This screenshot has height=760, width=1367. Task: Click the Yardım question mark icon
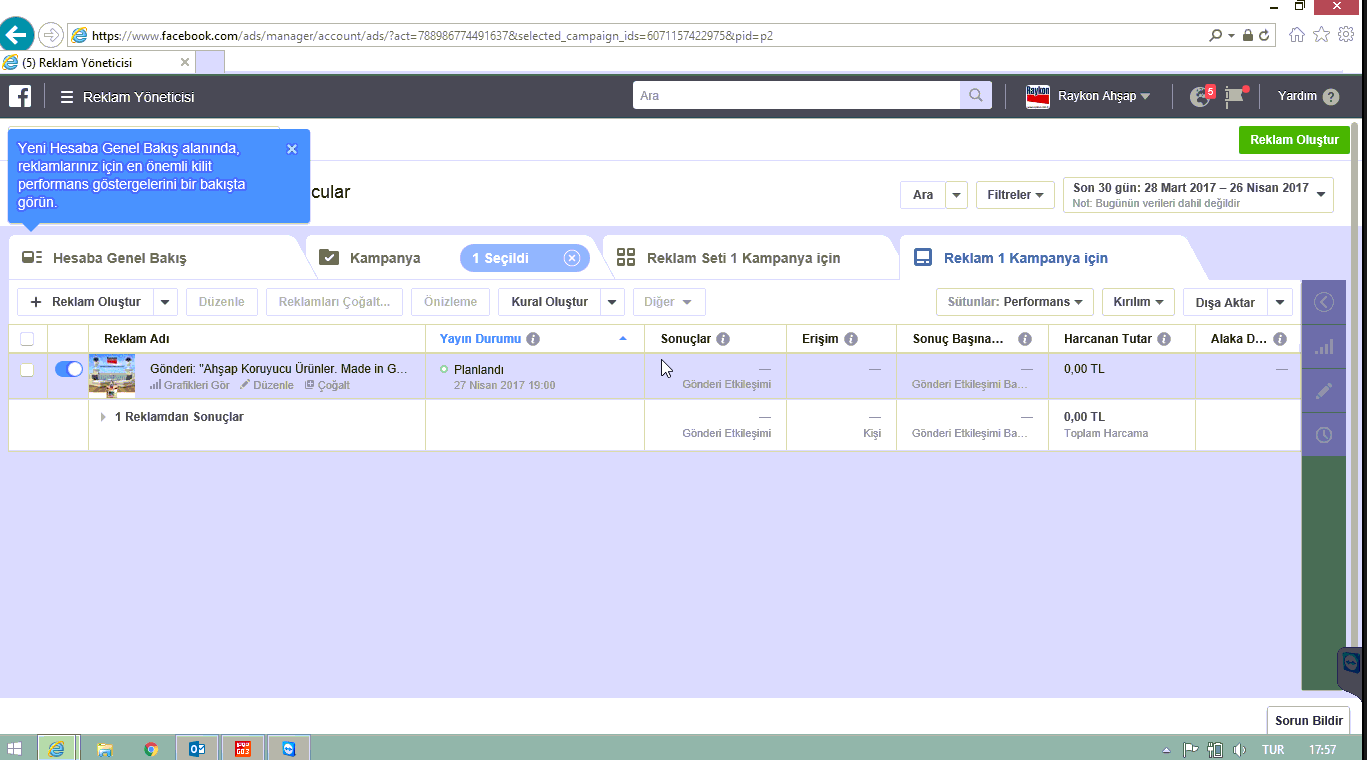[1330, 97]
